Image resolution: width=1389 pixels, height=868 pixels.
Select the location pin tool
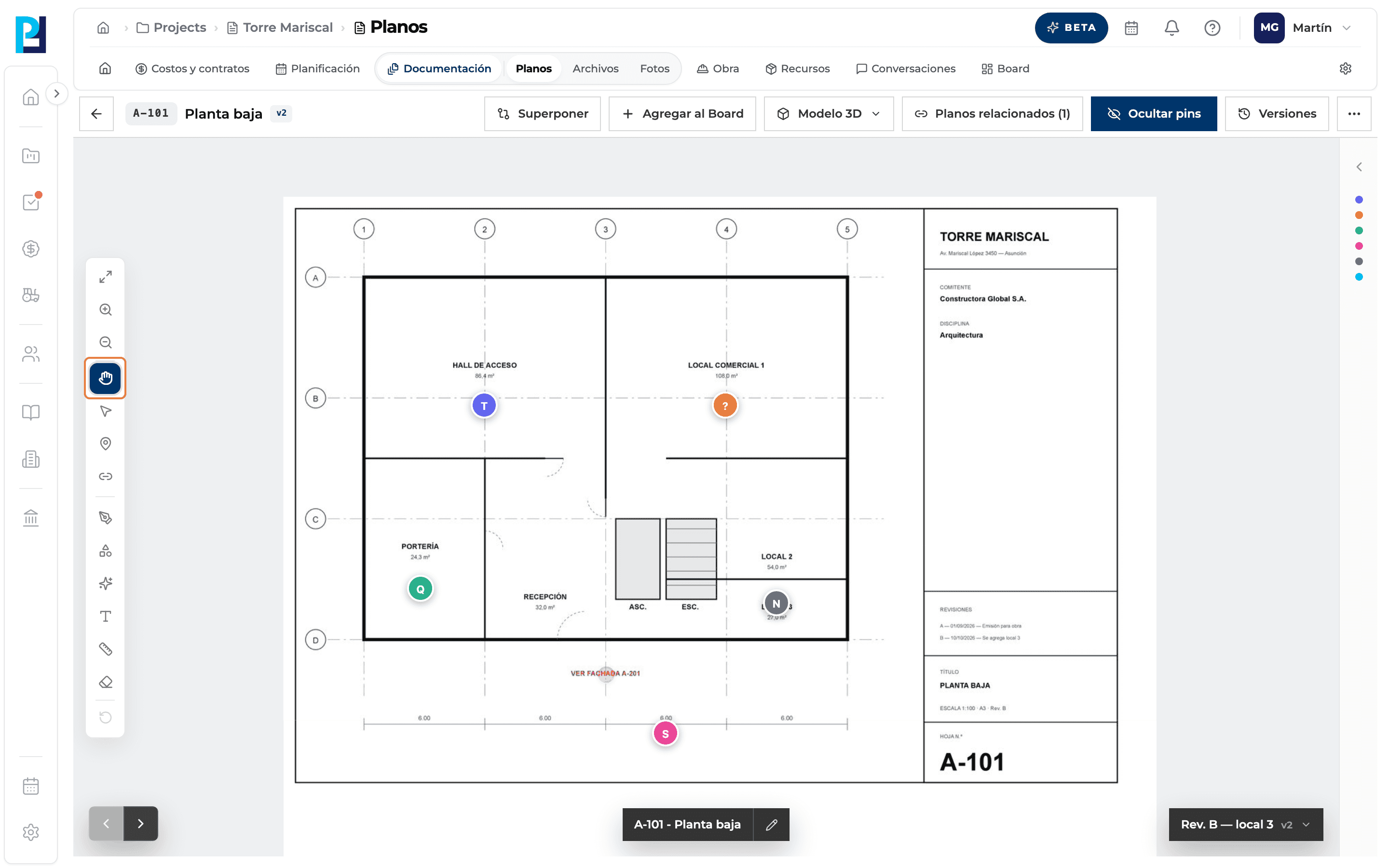coord(106,443)
